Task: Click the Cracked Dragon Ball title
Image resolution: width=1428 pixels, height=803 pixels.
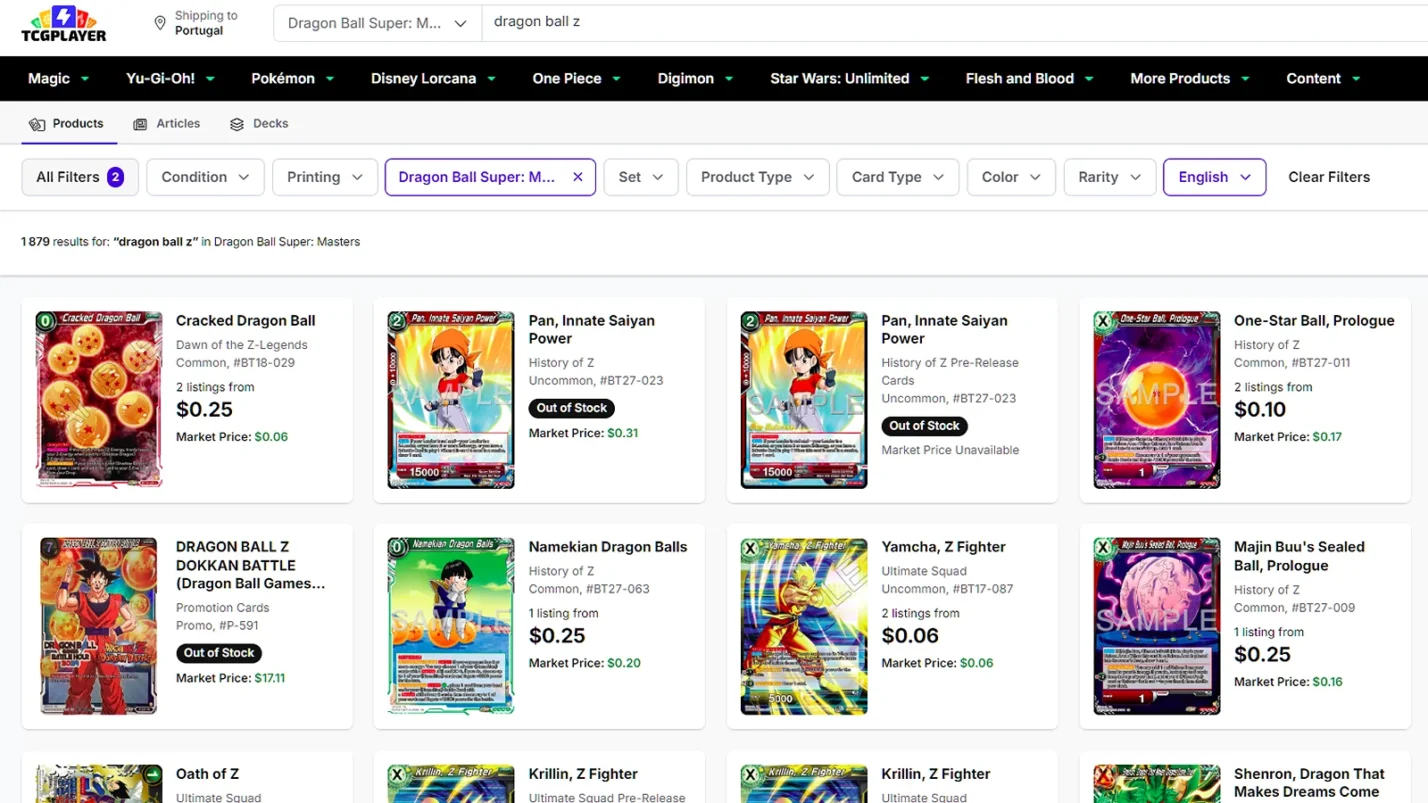Action: click(x=246, y=321)
